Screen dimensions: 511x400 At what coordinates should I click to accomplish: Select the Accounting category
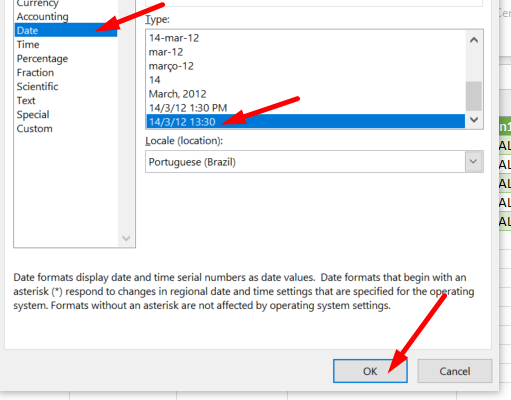click(x=43, y=16)
